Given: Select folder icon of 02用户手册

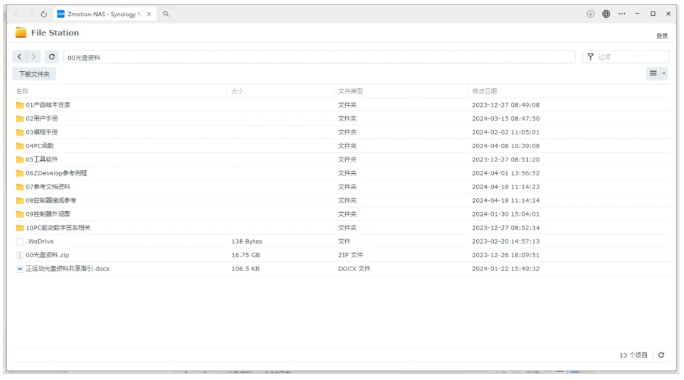Looking at the screenshot, I should [x=20, y=118].
